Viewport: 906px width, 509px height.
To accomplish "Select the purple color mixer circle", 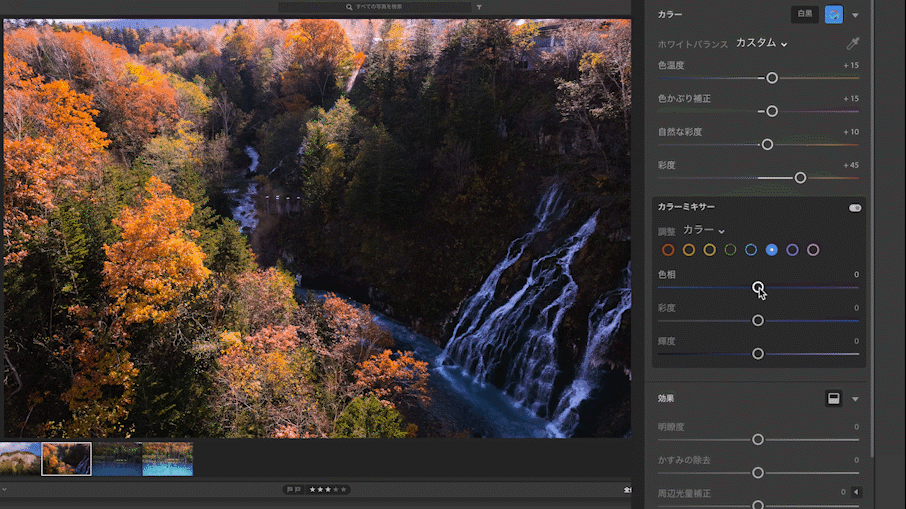I will [x=792, y=250].
